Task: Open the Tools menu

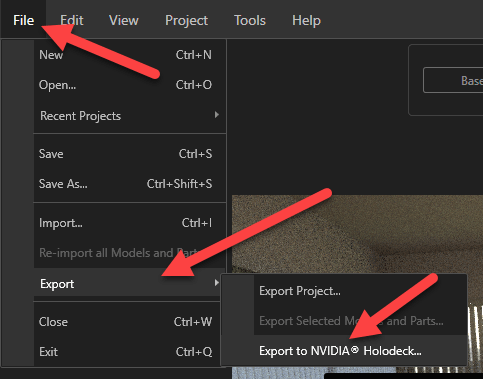Action: [250, 20]
